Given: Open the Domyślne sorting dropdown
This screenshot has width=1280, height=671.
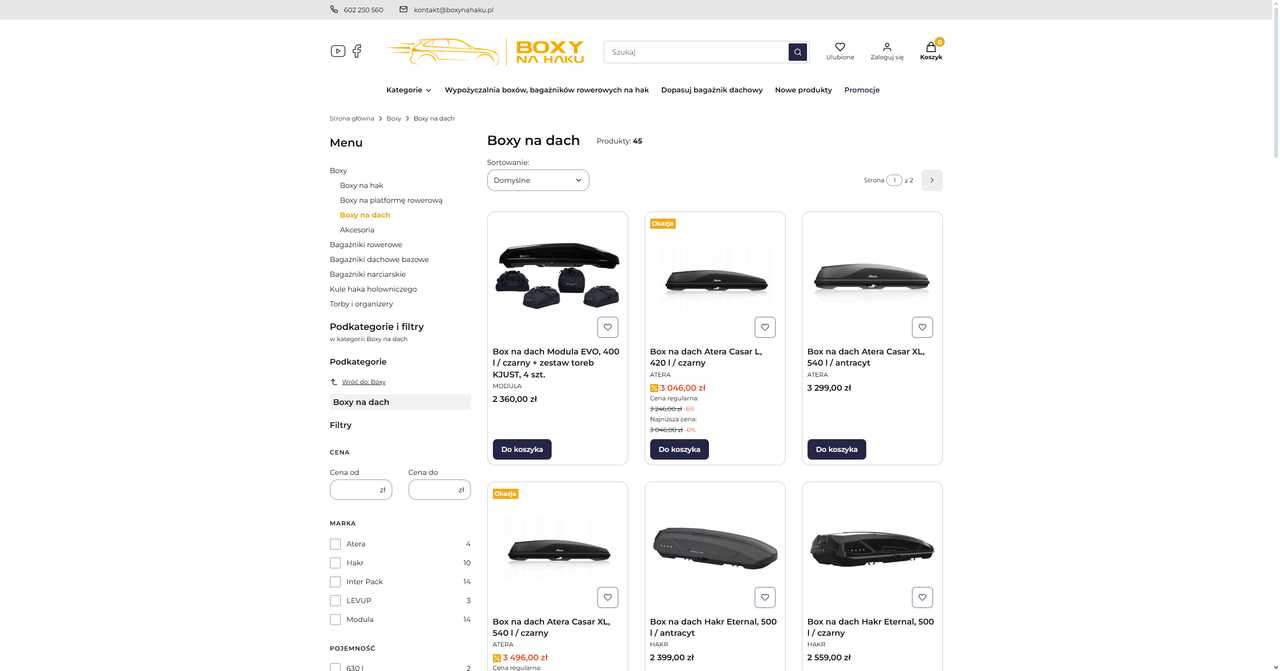Looking at the screenshot, I should pyautogui.click(x=538, y=180).
